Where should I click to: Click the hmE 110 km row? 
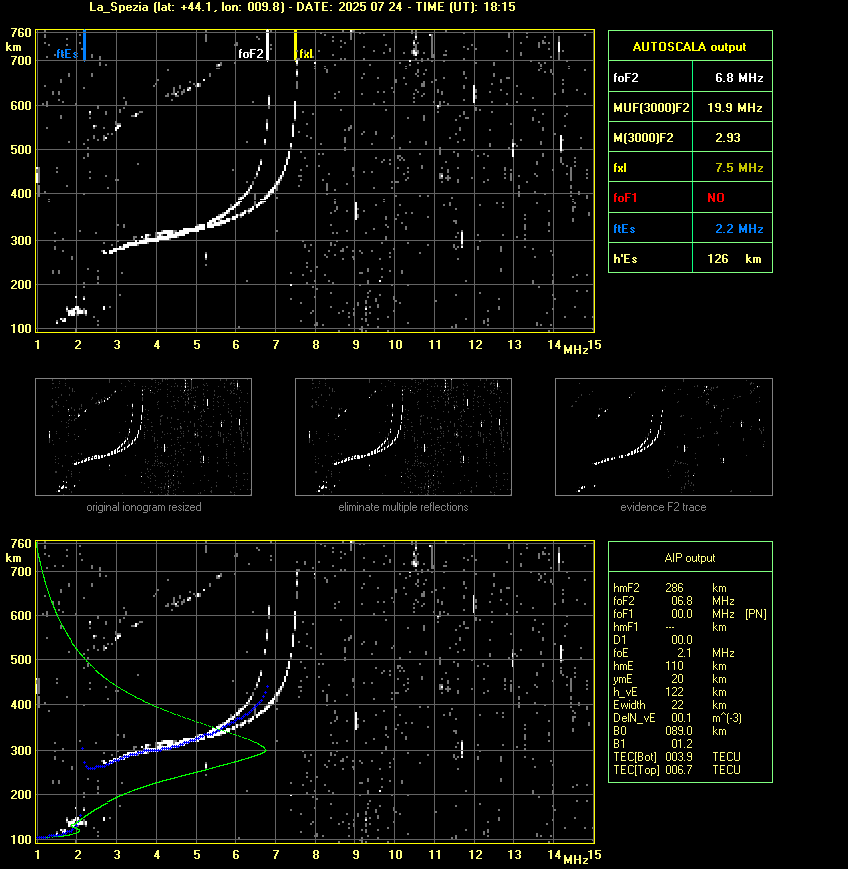click(x=670, y=666)
